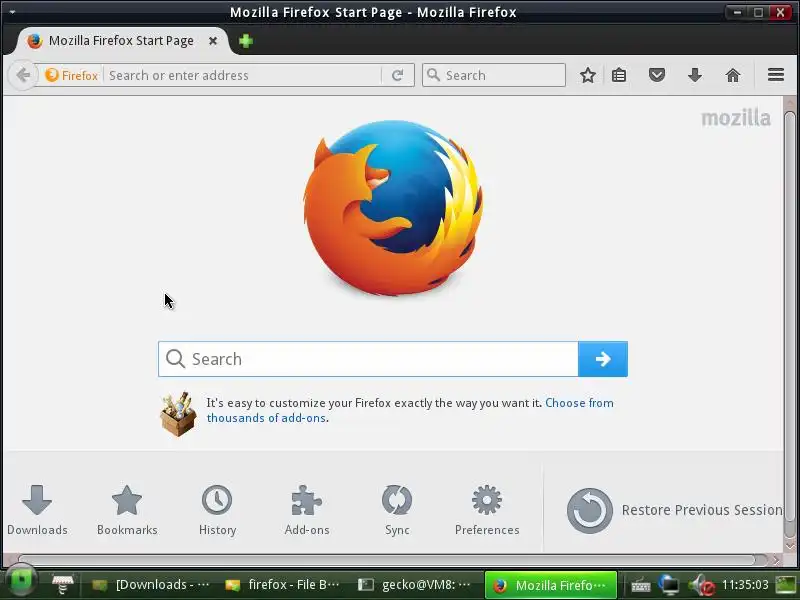Open the downloads arrow in the toolbar
The image size is (800, 600).
[695, 76]
